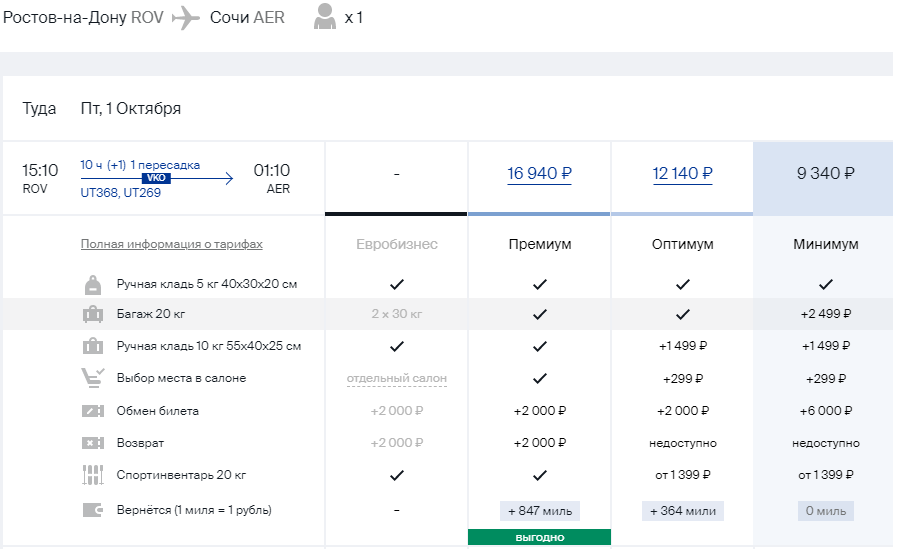Click +1 499 ₽ hand luggage price under Минимум

(826, 346)
